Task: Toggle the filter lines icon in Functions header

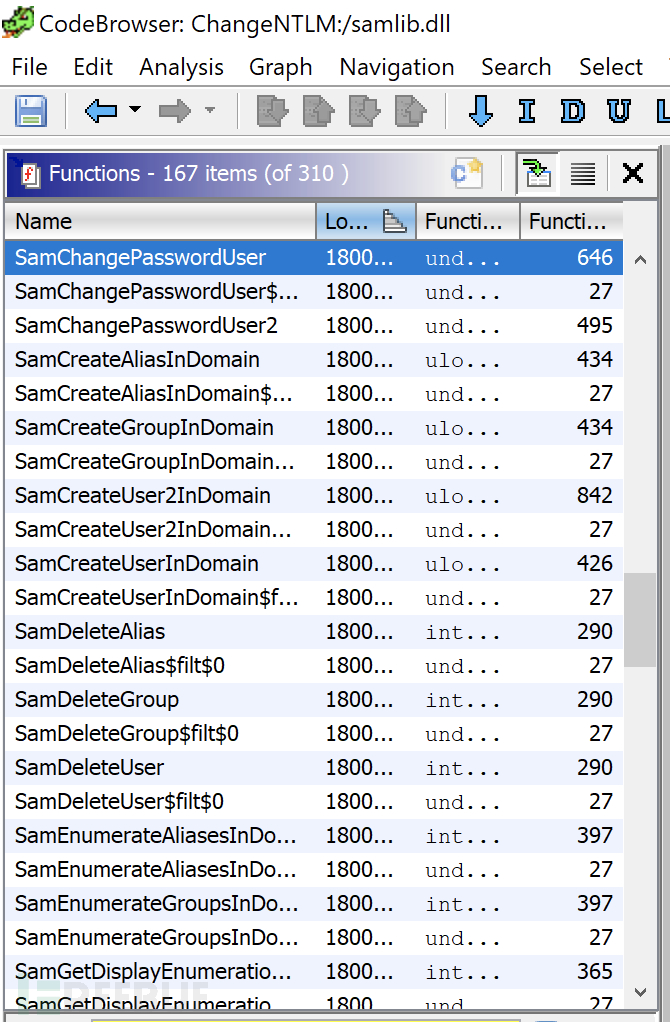Action: [583, 173]
